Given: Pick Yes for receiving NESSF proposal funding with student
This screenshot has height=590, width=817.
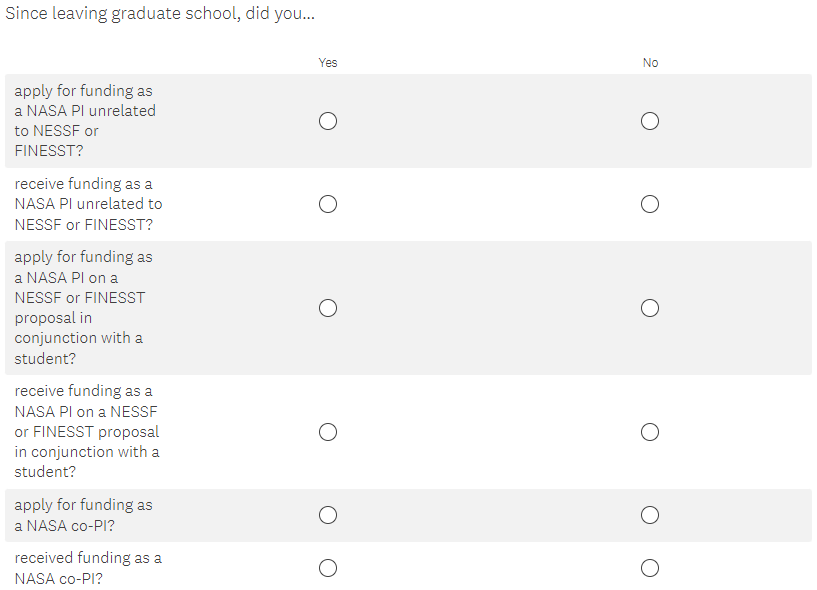Looking at the screenshot, I should (x=328, y=432).
